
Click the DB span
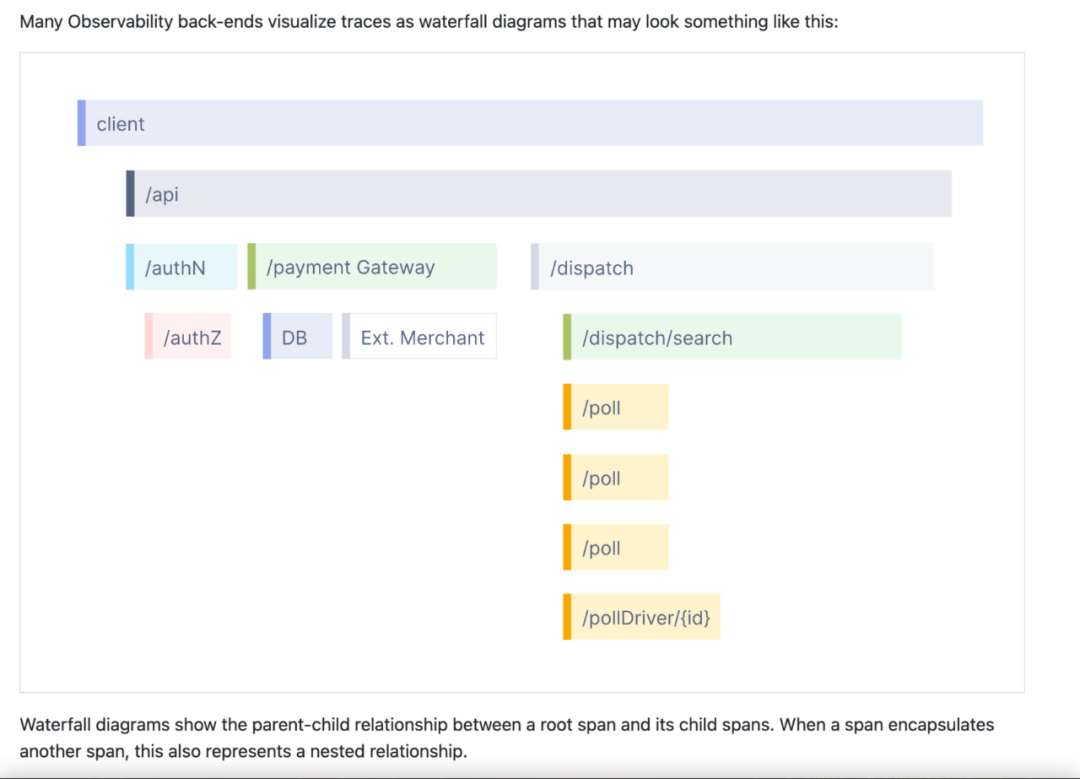[x=297, y=337]
